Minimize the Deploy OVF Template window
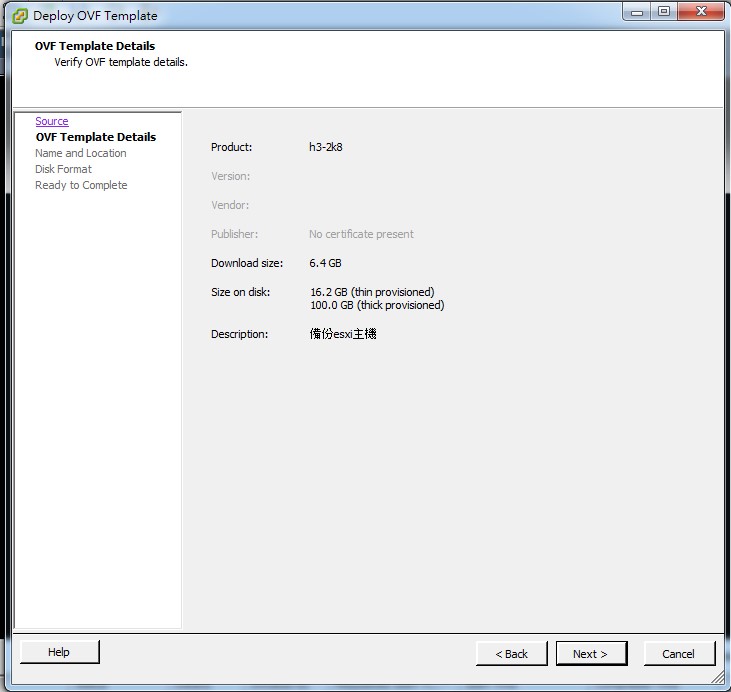This screenshot has width=731, height=692. point(636,12)
